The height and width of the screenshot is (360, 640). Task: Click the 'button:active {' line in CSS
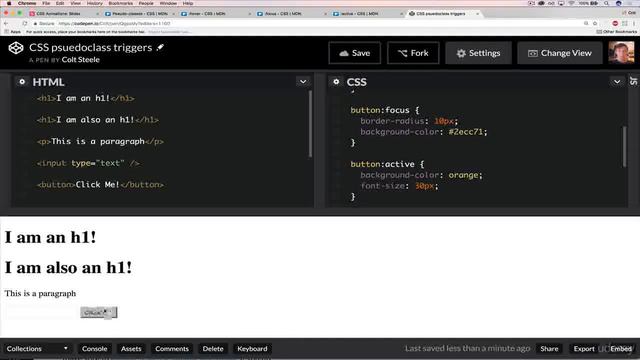coord(387,164)
